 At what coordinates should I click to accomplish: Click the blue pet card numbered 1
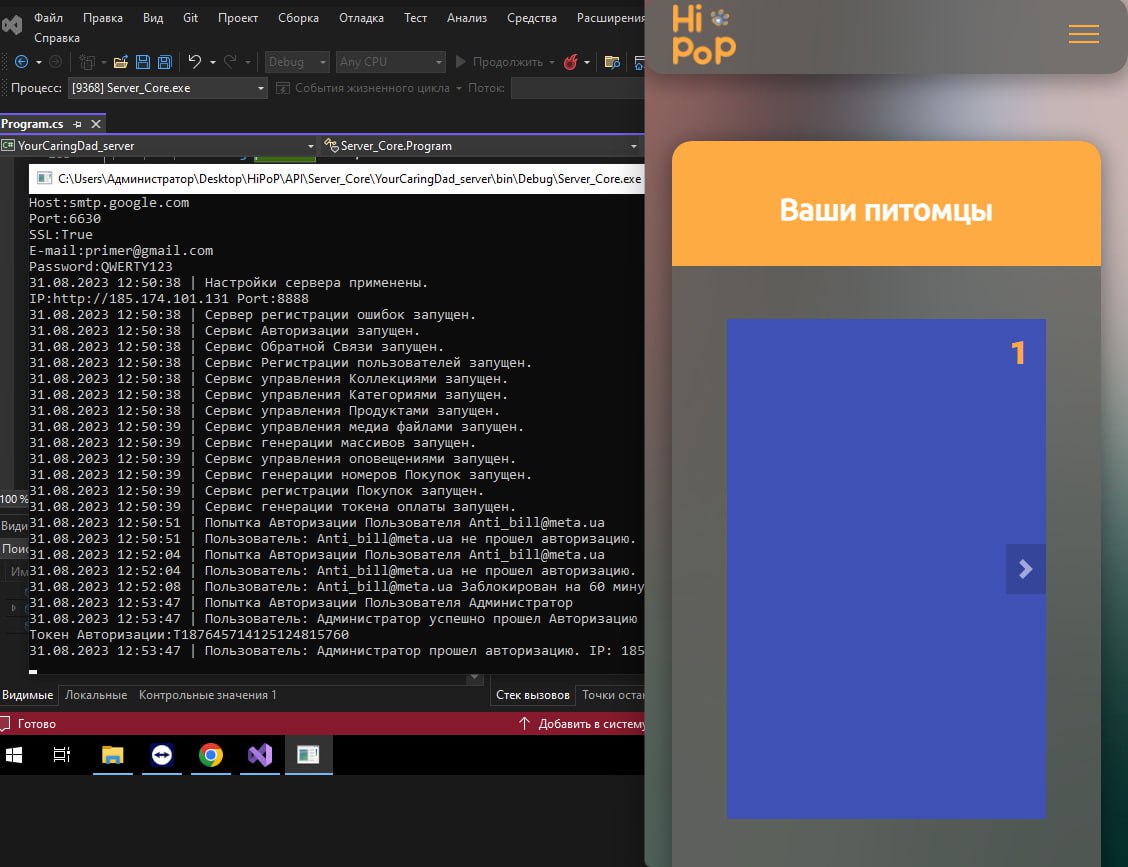pos(886,568)
